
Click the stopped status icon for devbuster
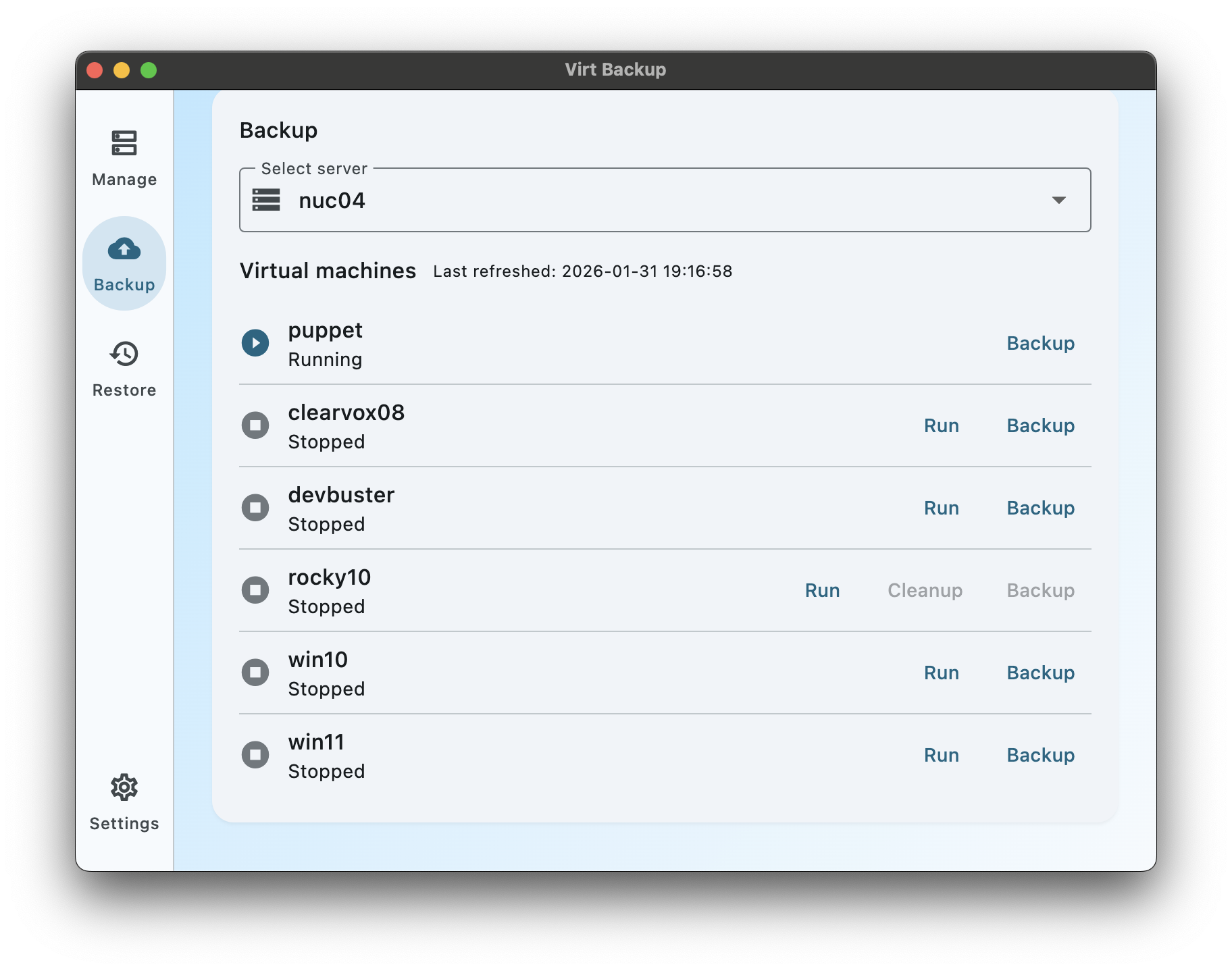pos(255,507)
